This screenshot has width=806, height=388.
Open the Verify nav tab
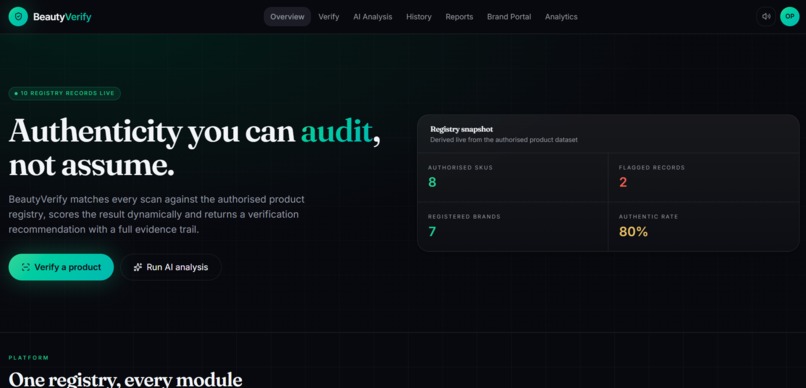click(x=328, y=16)
